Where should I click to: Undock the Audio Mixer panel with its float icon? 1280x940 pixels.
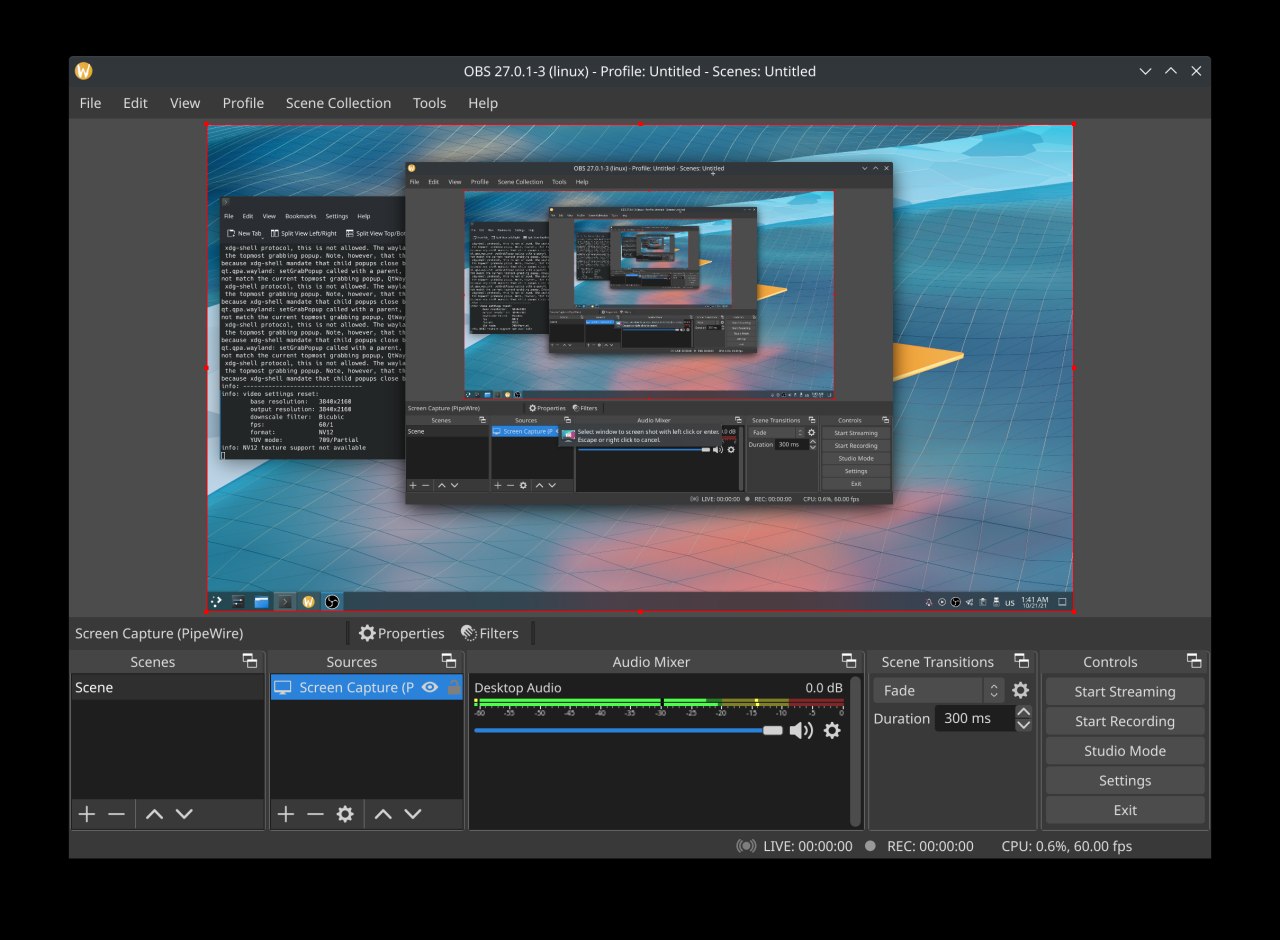(849, 661)
